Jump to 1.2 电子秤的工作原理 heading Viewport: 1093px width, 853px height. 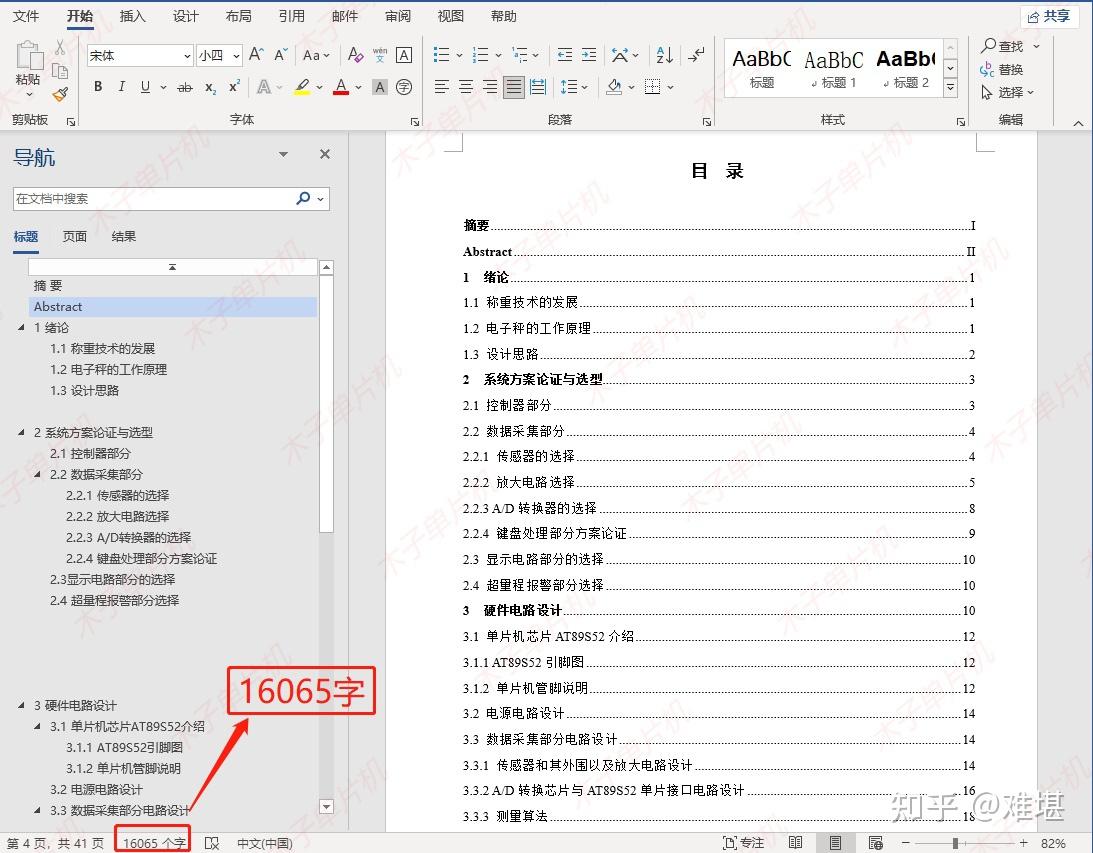[x=108, y=369]
